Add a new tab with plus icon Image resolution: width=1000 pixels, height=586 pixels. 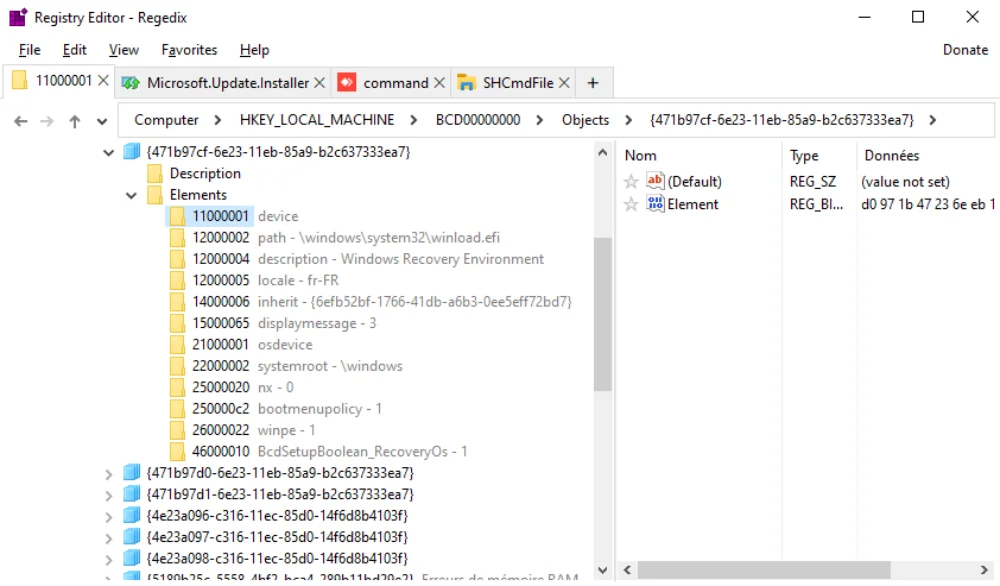coord(592,83)
